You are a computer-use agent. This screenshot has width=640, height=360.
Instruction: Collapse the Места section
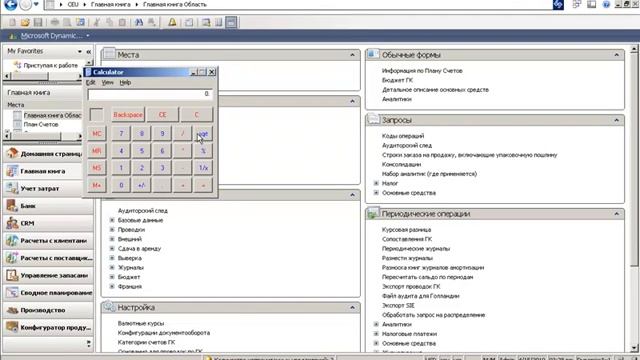click(352, 55)
